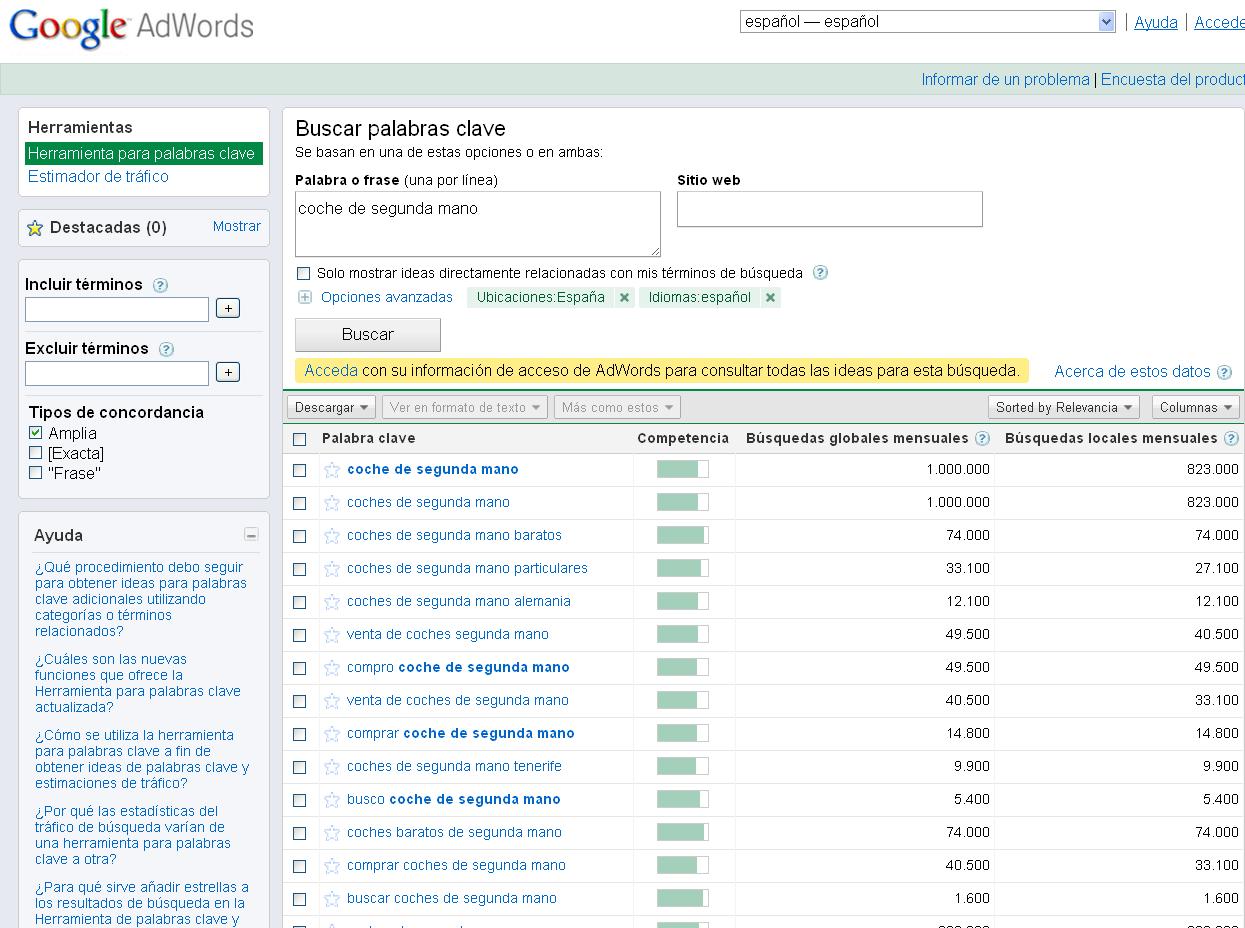Open keyword link "venta de coches segunda mano"
Viewport: 1245px width, 928px height.
pyautogui.click(x=448, y=635)
